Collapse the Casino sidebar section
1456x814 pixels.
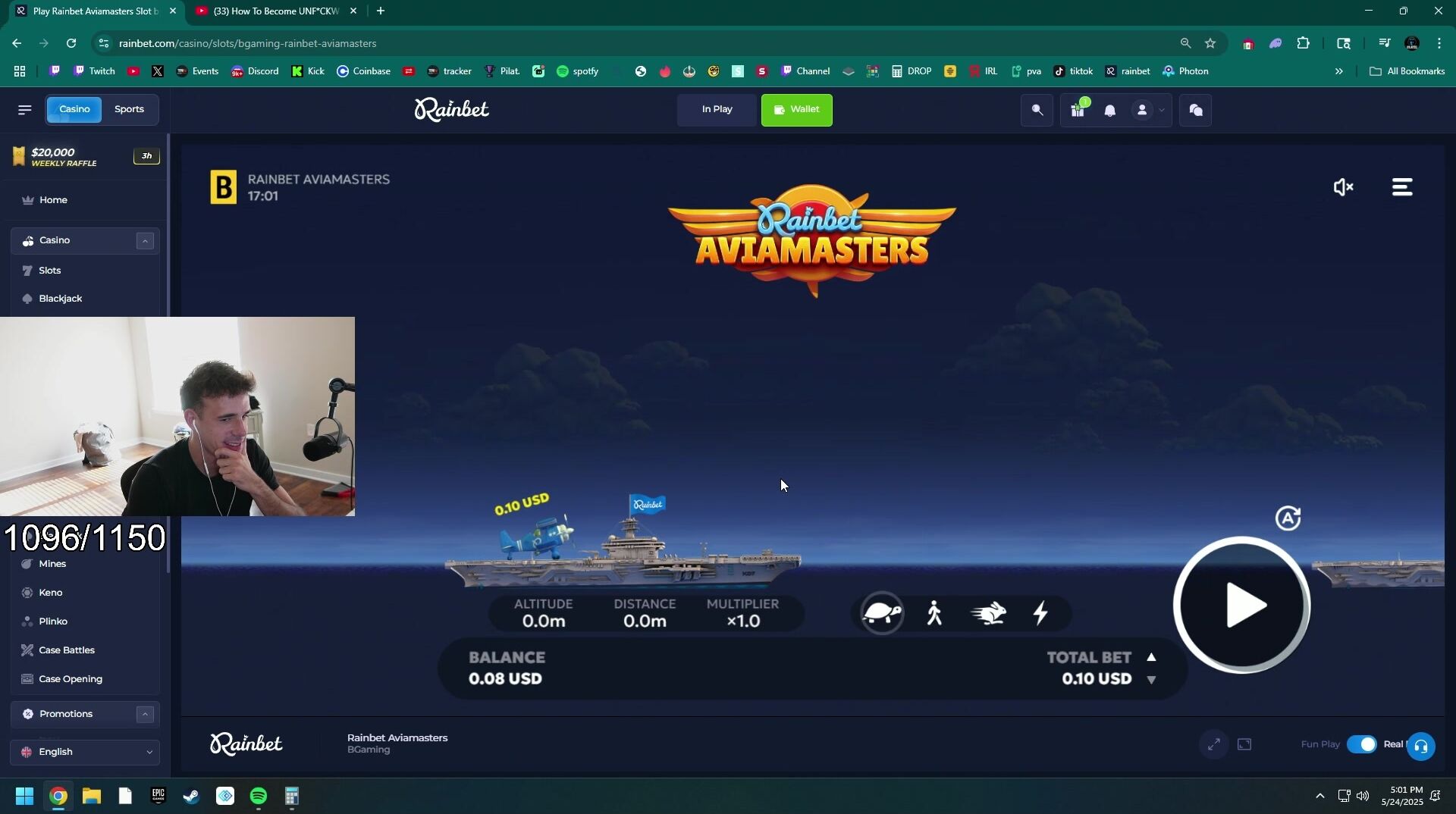(x=145, y=241)
